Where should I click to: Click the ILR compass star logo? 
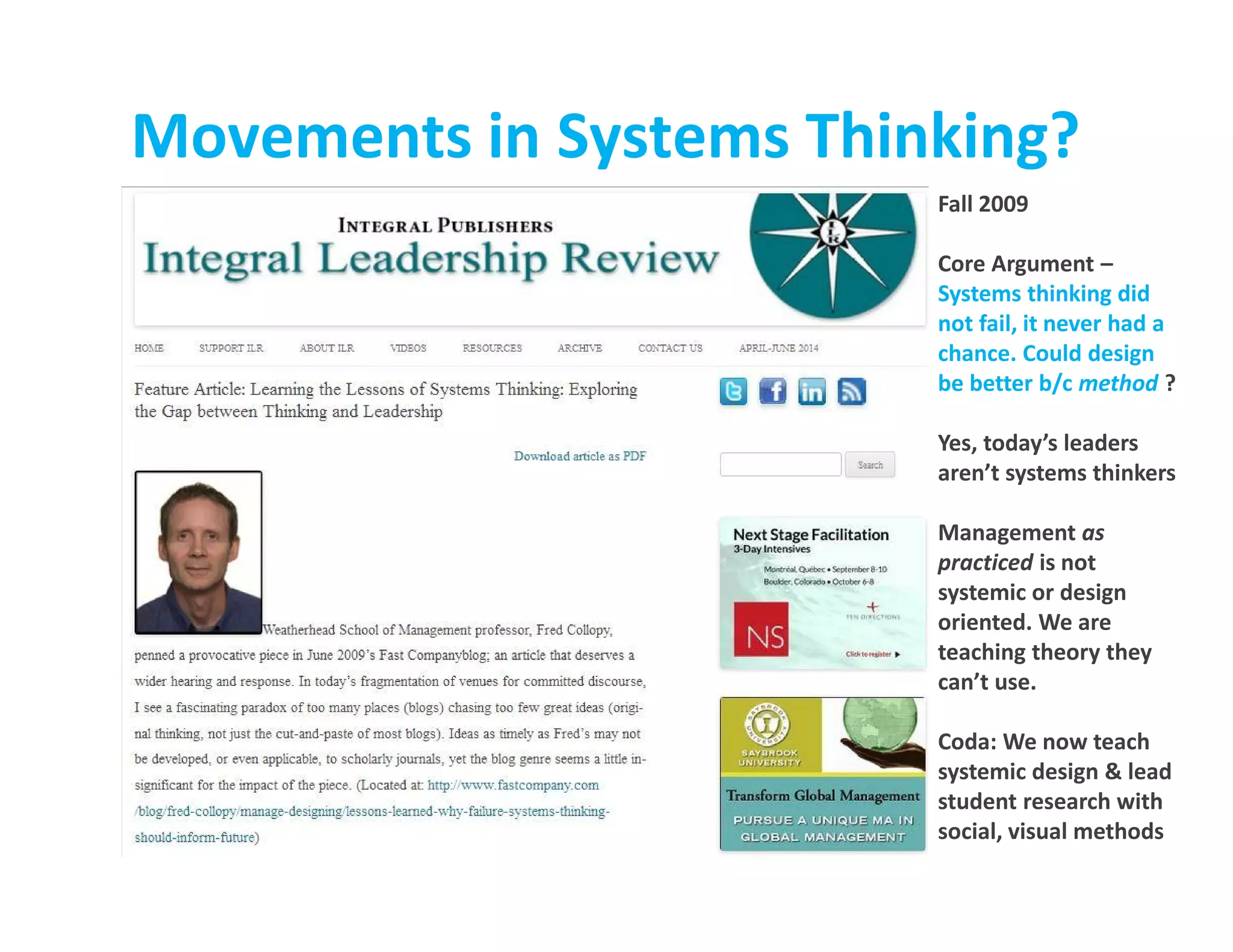(833, 255)
